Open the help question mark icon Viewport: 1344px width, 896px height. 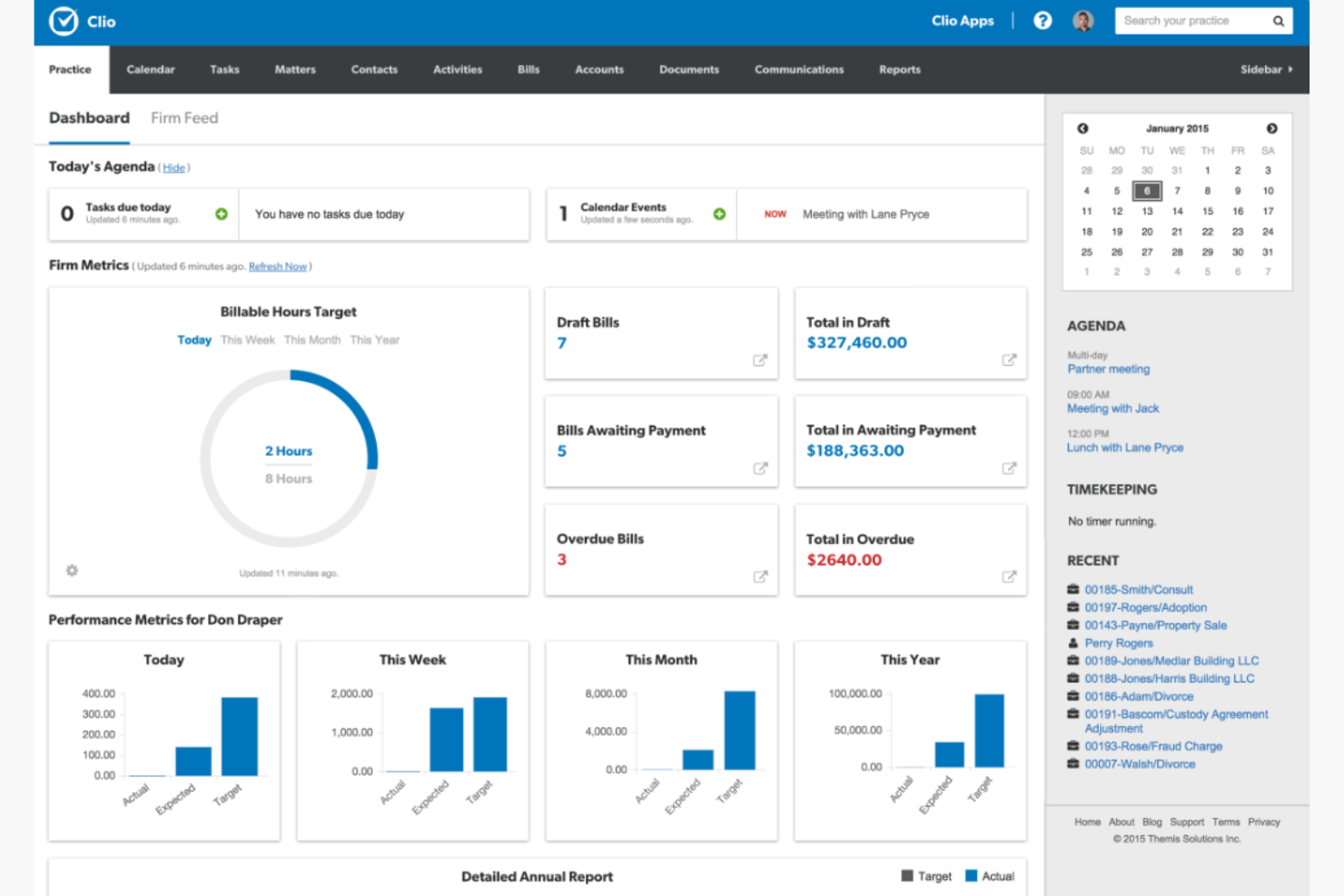pos(1043,20)
